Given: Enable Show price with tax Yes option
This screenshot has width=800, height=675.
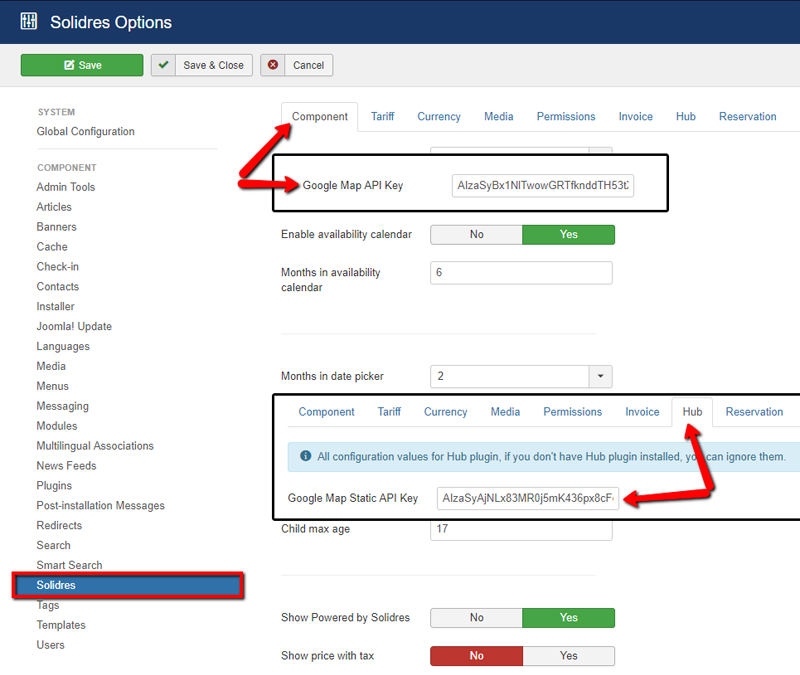Looking at the screenshot, I should 568,656.
